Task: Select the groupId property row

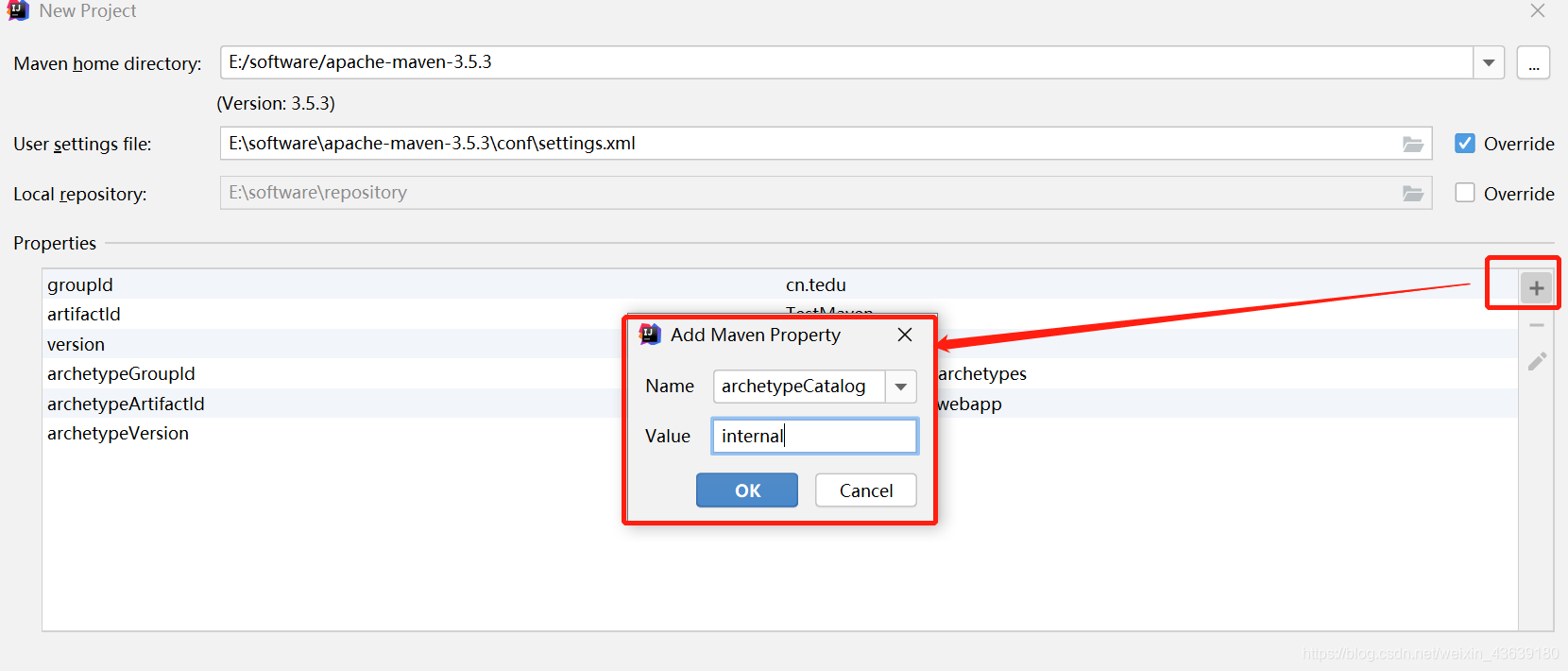Action: 780,284
